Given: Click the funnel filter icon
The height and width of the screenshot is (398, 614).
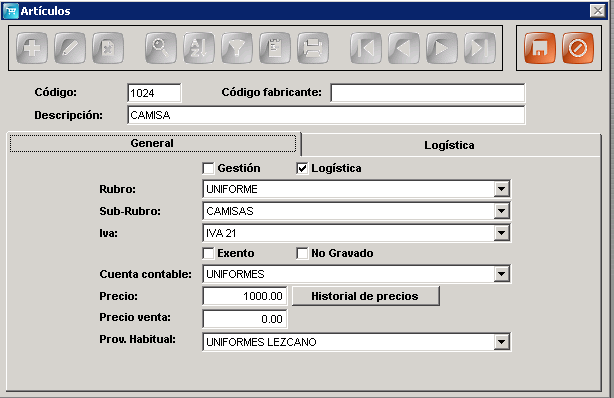Looking at the screenshot, I should tap(237, 48).
